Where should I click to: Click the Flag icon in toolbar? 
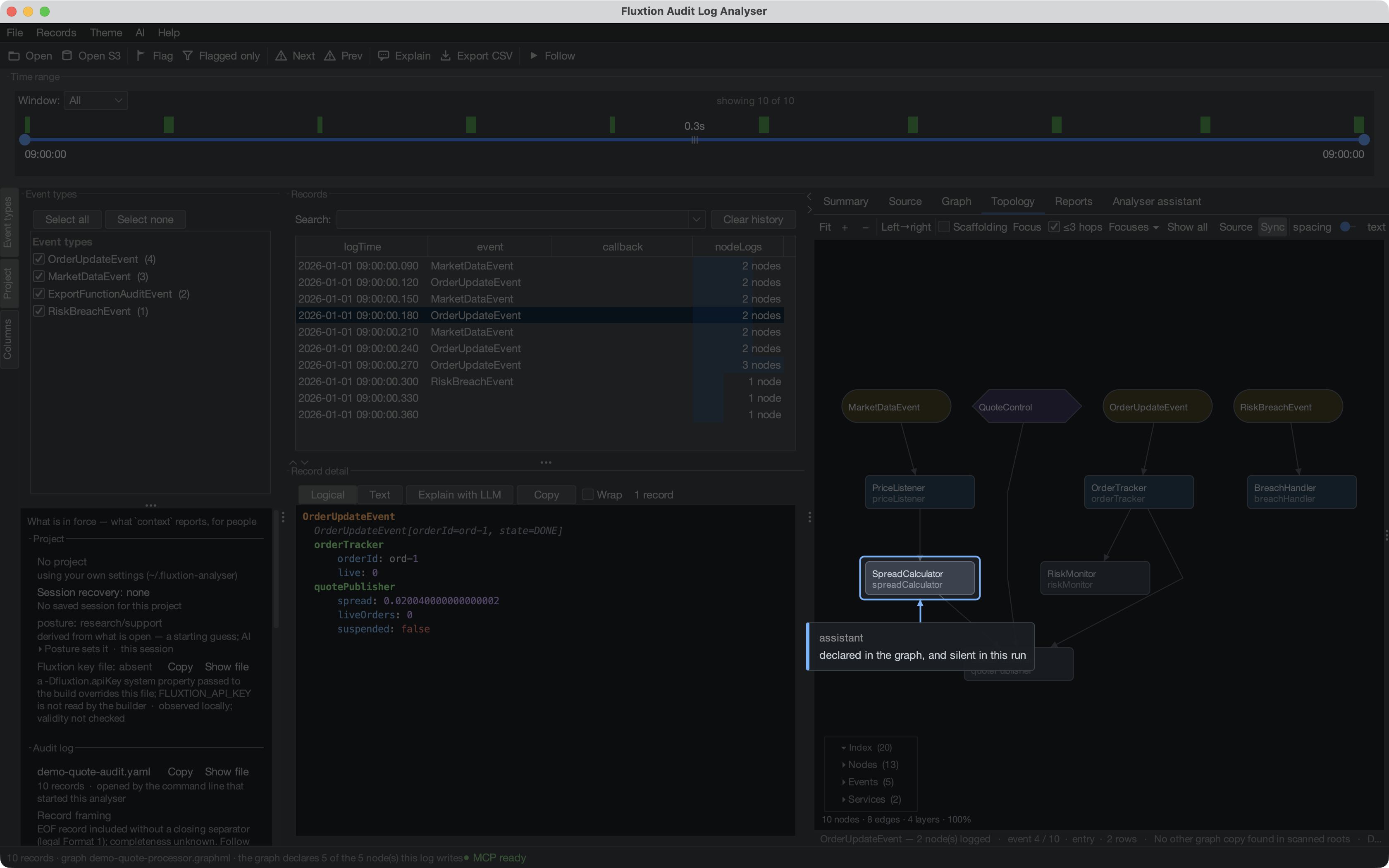tap(141, 56)
